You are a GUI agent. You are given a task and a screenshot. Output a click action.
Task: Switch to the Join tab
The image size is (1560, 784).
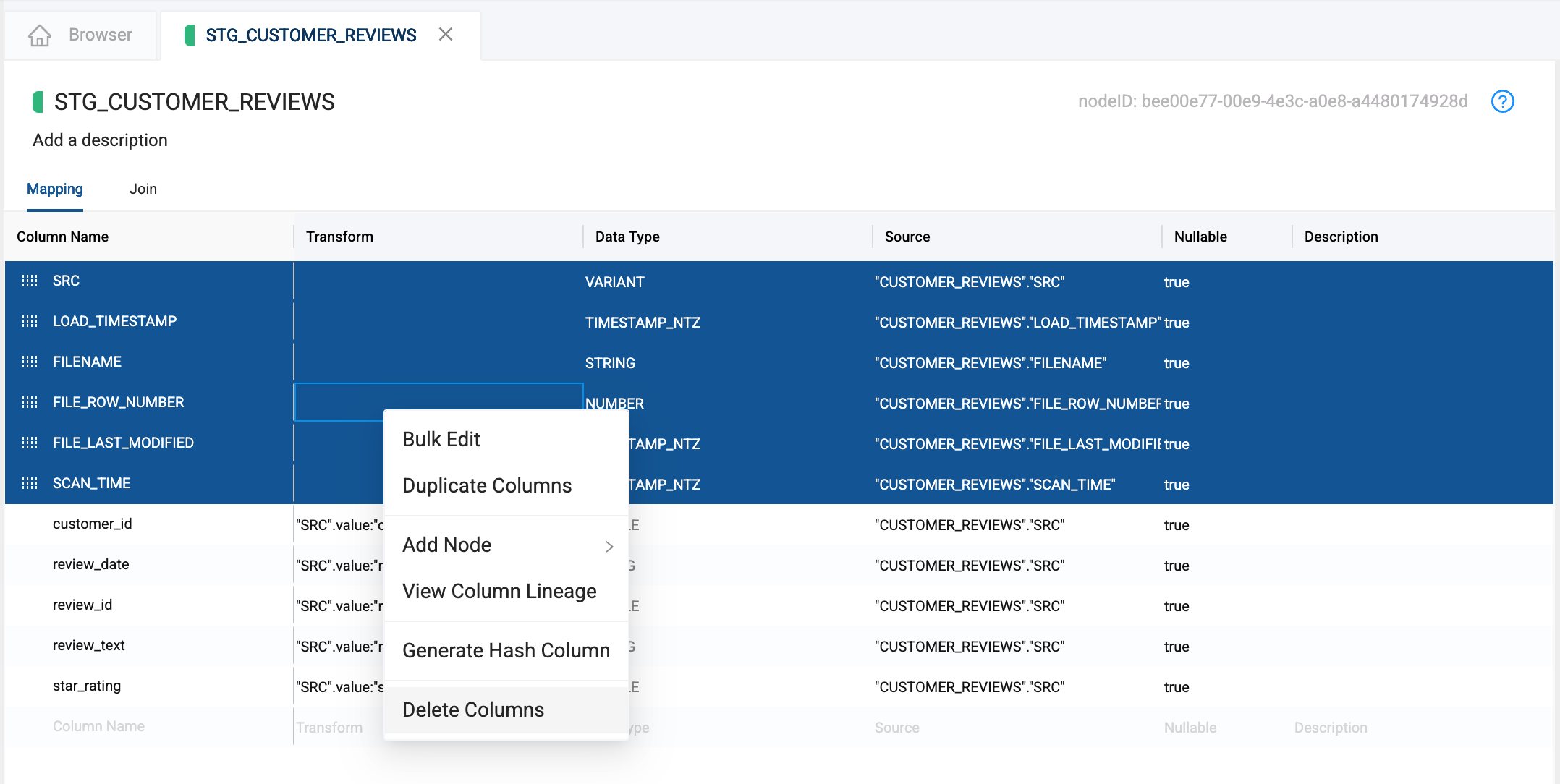tap(143, 189)
